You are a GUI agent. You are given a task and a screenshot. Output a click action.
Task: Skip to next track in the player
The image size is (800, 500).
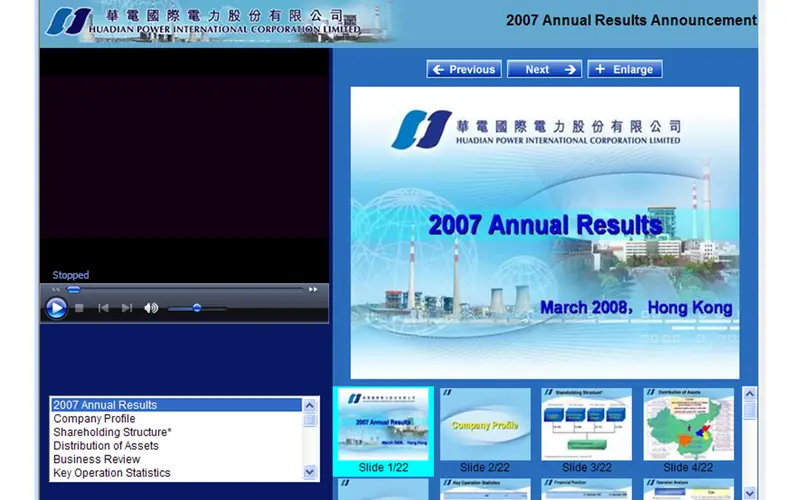(127, 308)
